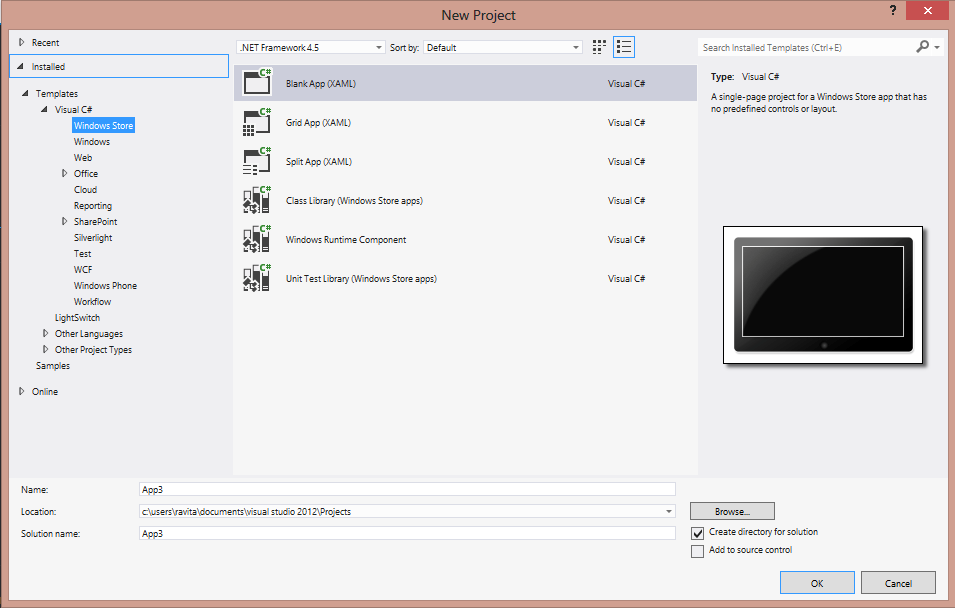
Task: Confirm with the OK button
Action: click(817, 583)
